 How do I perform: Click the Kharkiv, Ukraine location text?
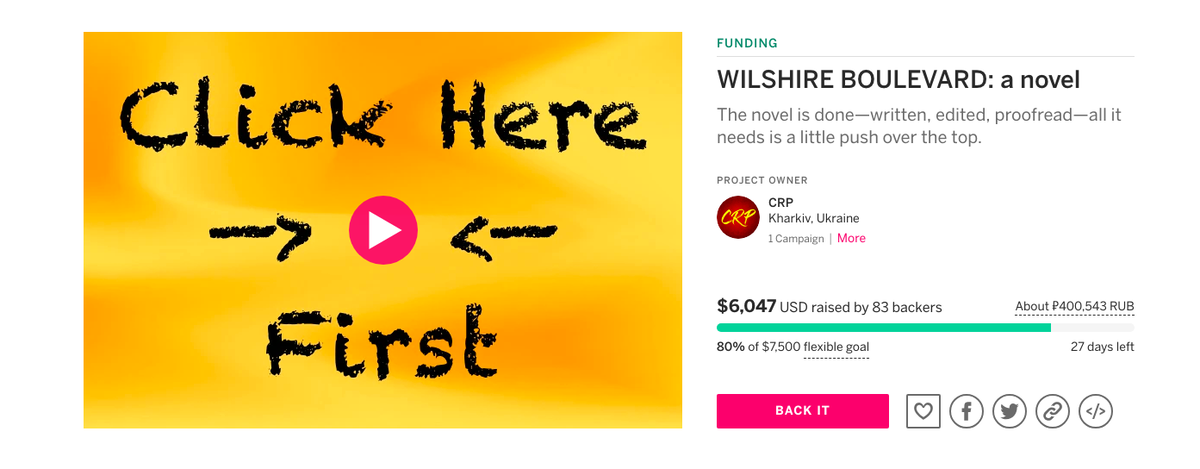coord(814,219)
